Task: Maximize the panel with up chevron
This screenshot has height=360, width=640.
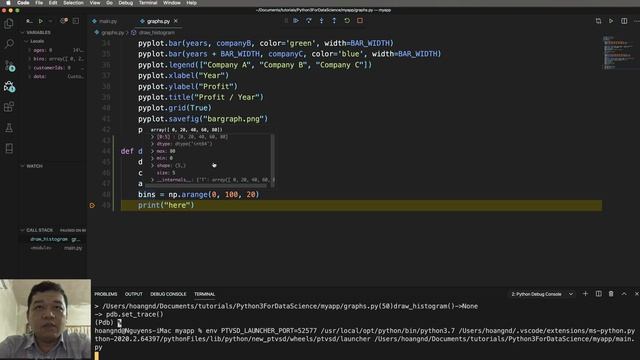Action: 624,294
